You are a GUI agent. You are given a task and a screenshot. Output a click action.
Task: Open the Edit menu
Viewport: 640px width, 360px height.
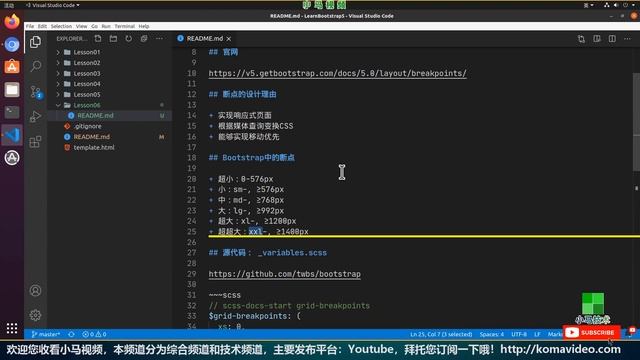pyautogui.click(x=42, y=26)
